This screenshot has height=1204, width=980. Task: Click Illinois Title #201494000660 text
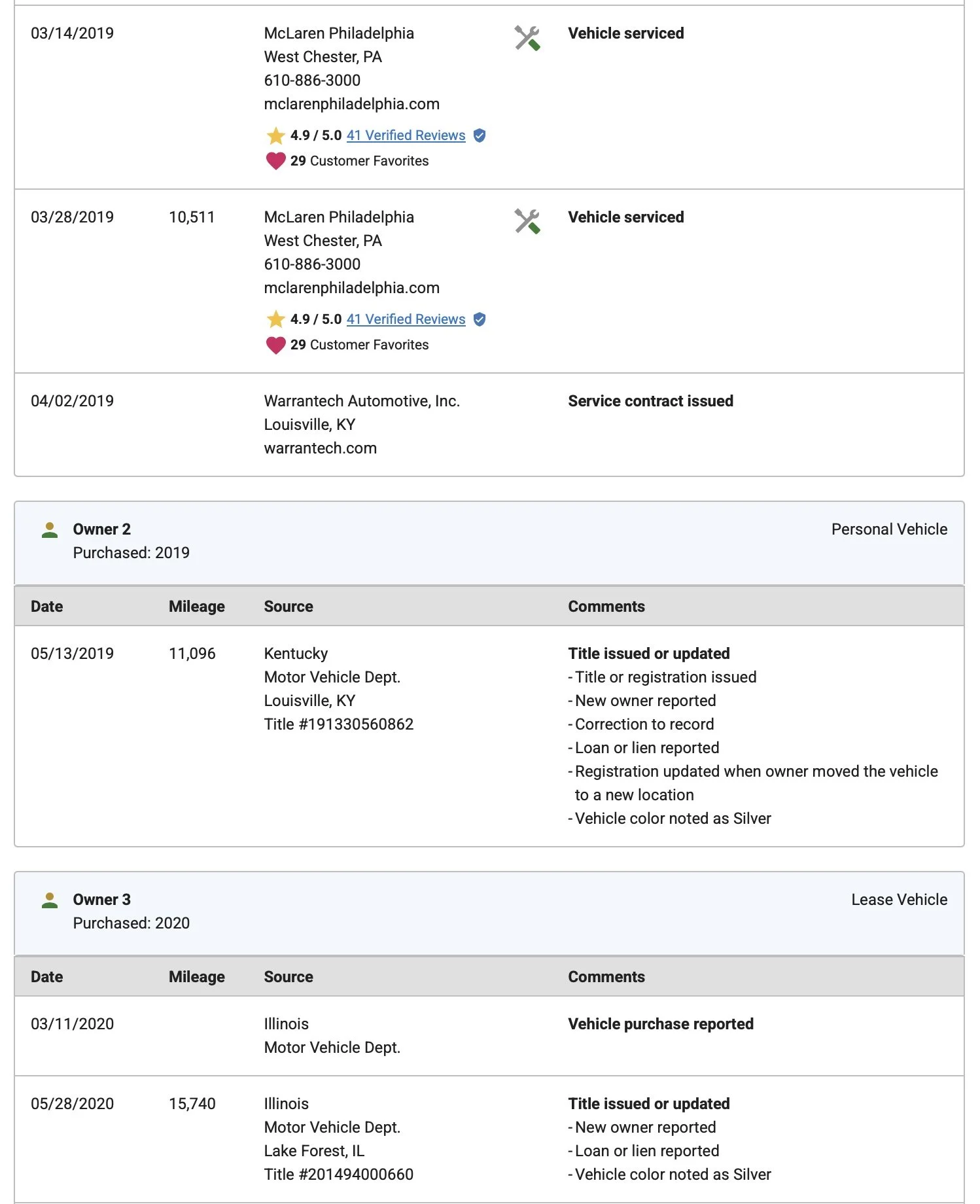tap(338, 1175)
